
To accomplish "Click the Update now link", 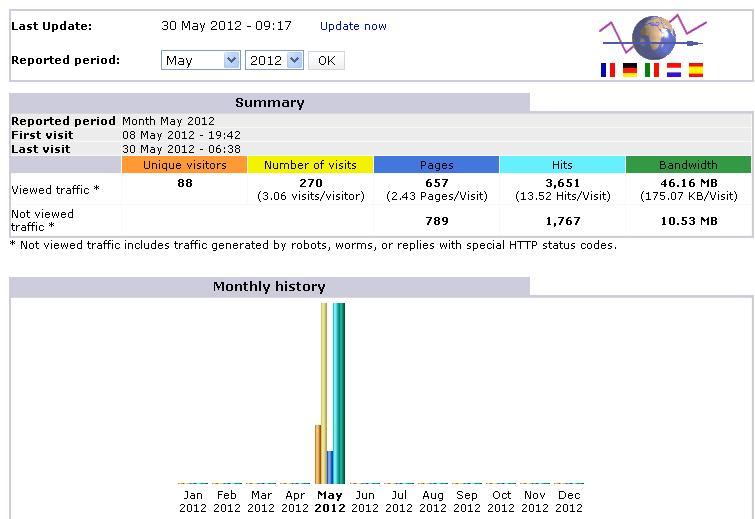I will pyautogui.click(x=353, y=26).
